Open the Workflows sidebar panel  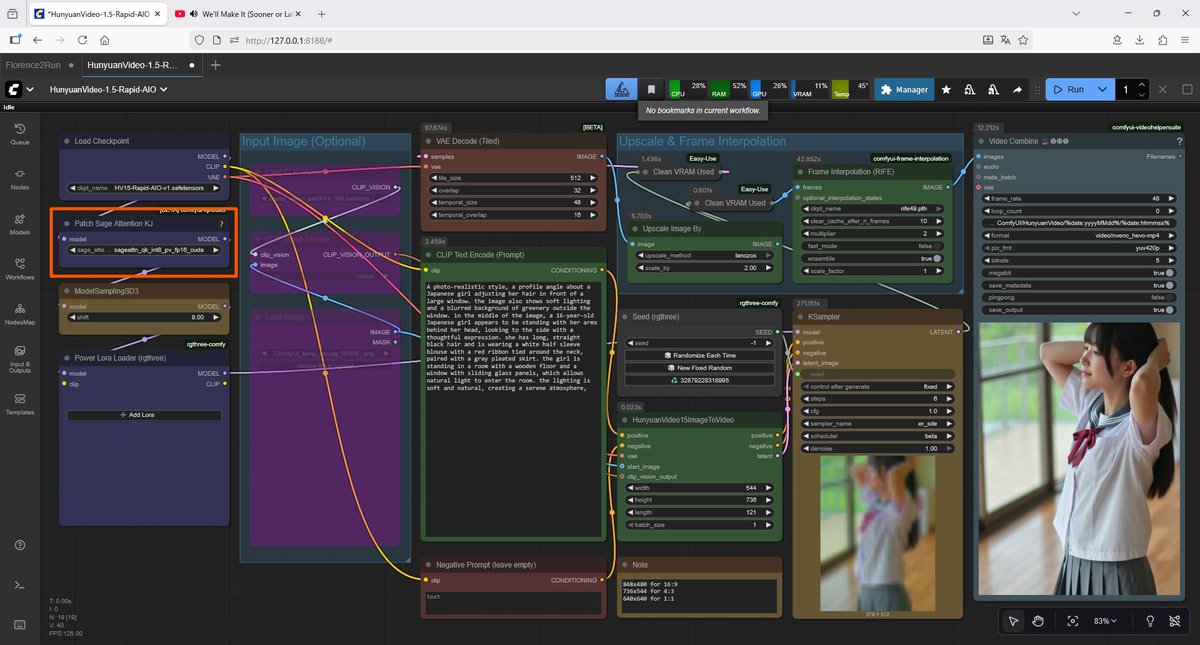20,268
